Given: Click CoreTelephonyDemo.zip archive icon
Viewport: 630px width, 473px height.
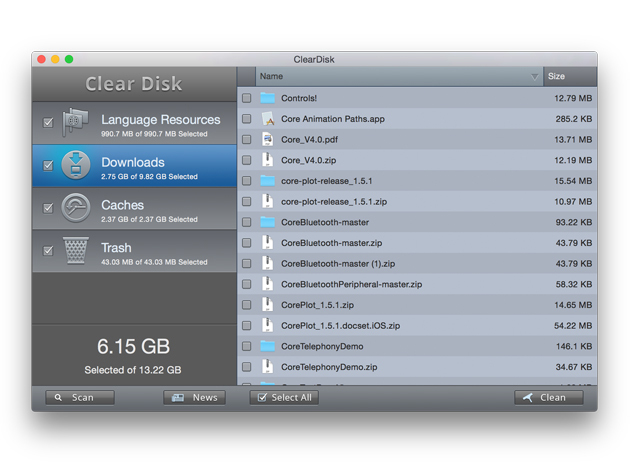Looking at the screenshot, I should tap(267, 367).
